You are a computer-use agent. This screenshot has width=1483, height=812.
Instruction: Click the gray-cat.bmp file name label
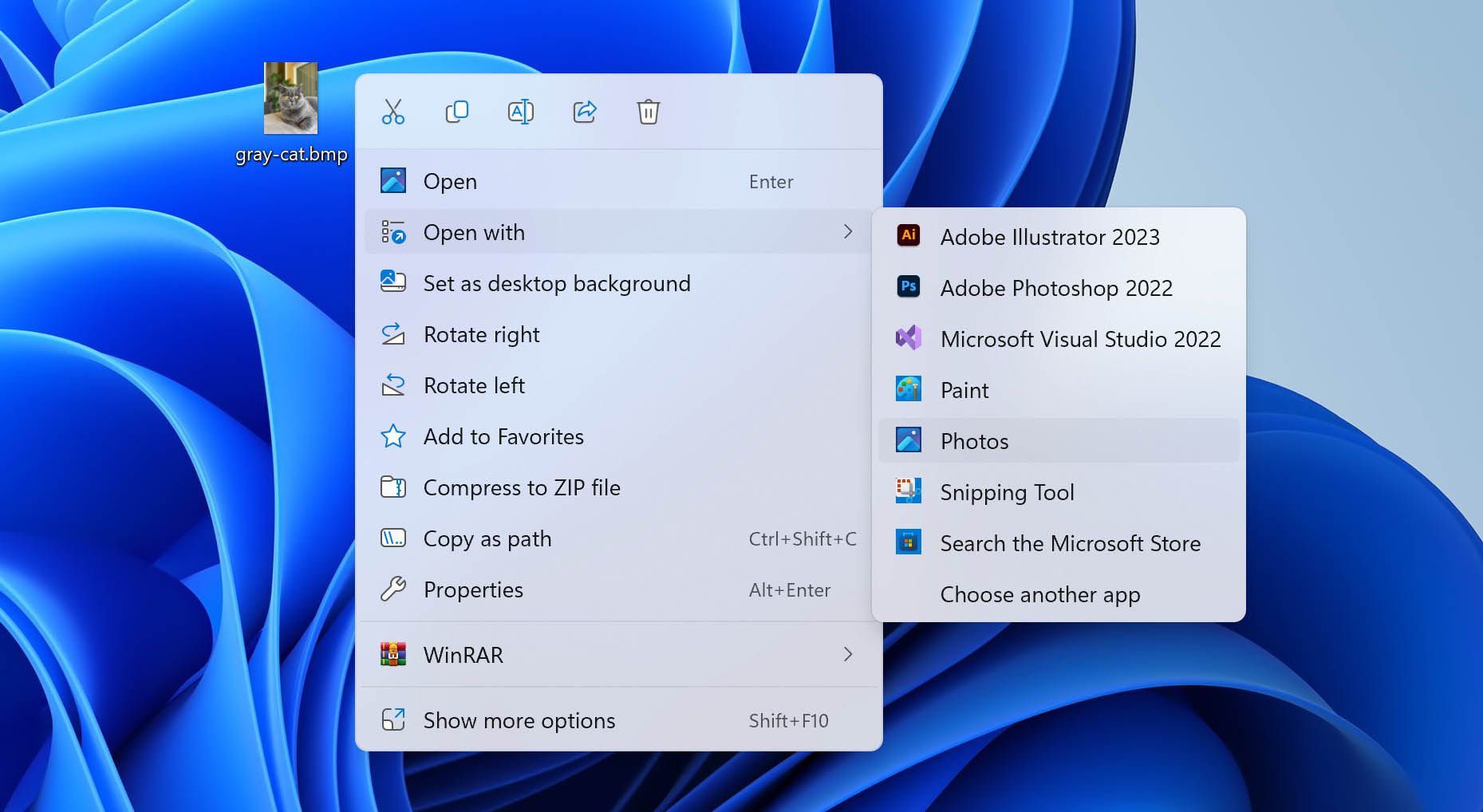pyautogui.click(x=291, y=154)
